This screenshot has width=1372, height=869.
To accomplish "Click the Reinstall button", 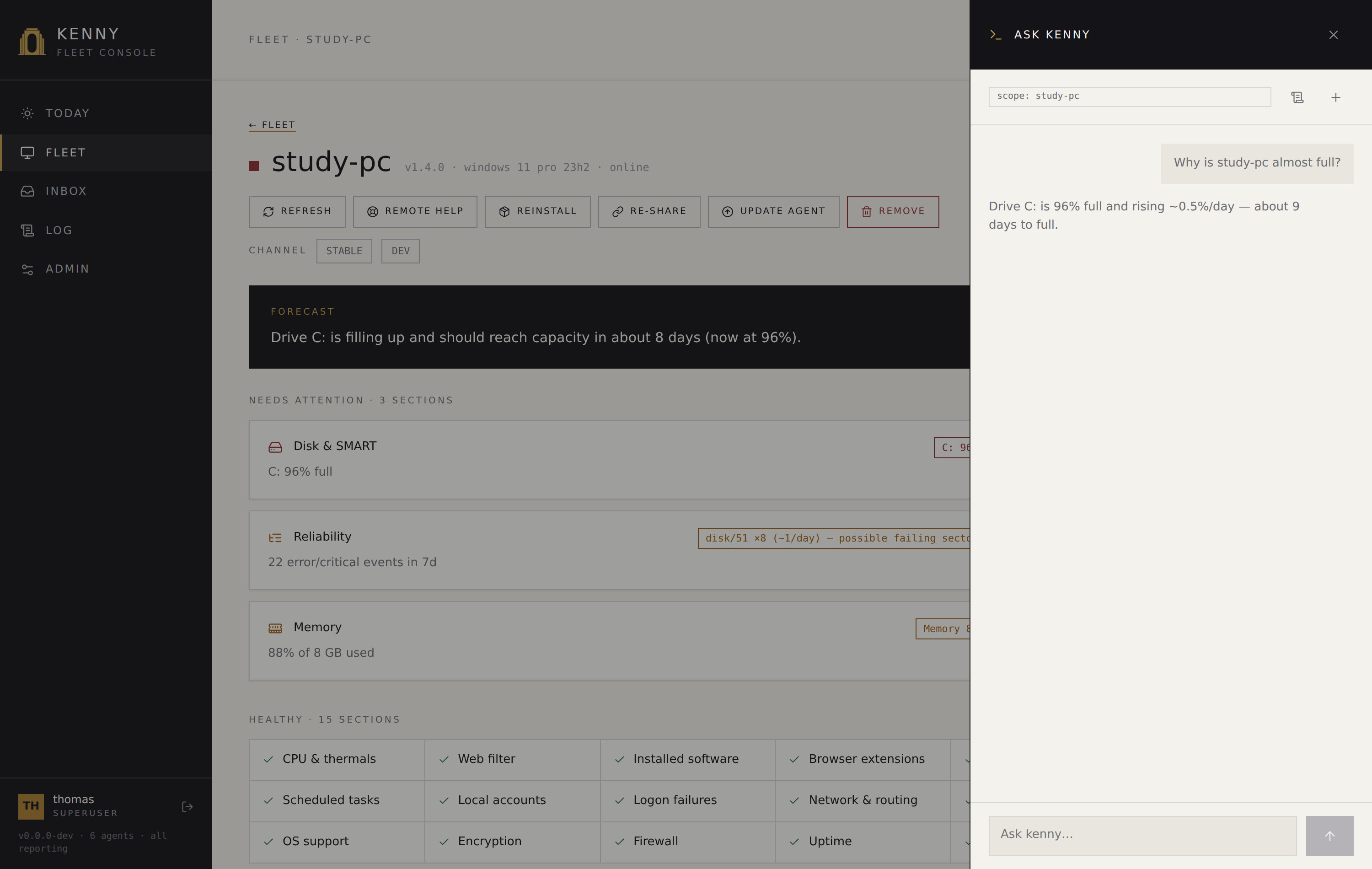I will [537, 211].
